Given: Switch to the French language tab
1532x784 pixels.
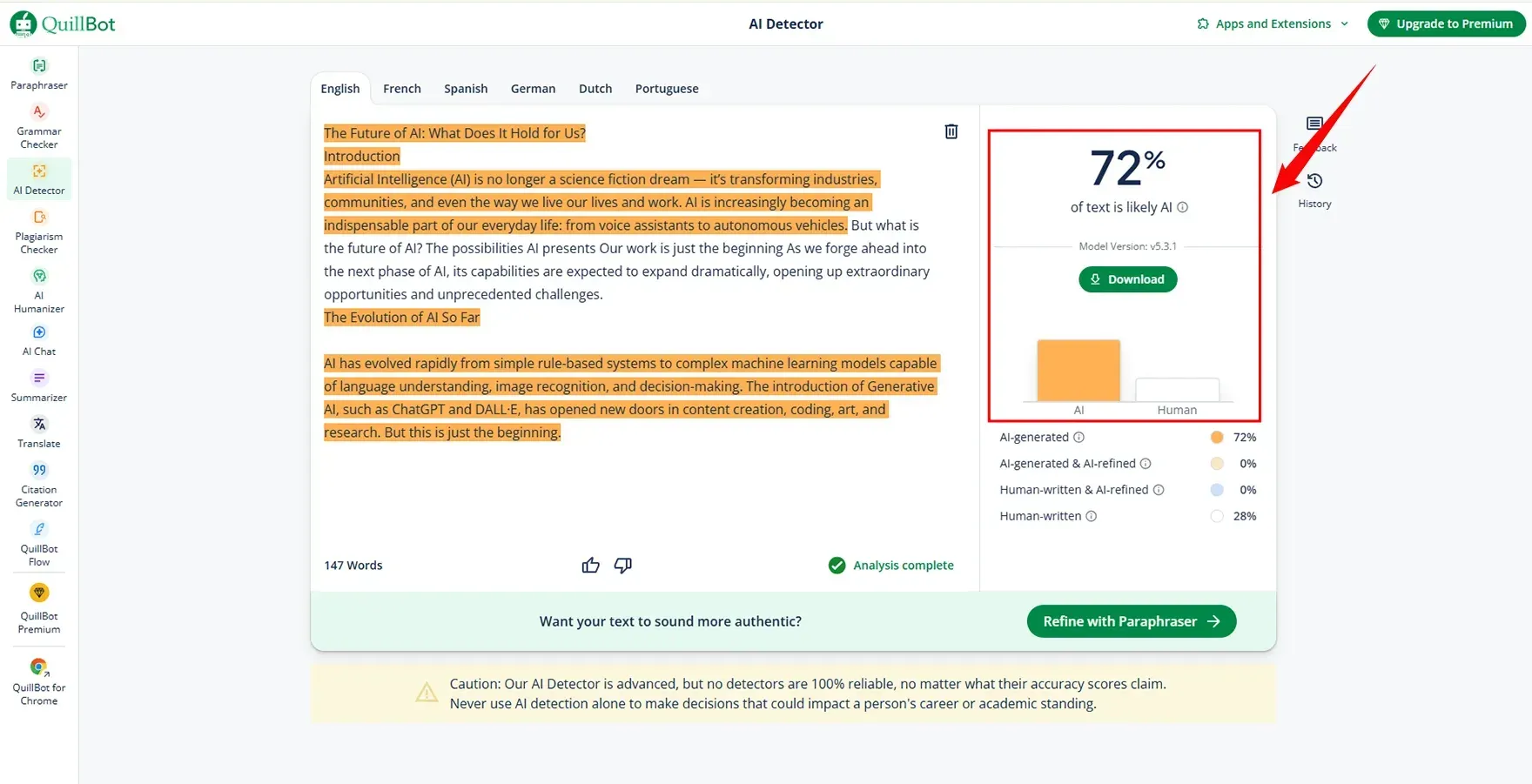Looking at the screenshot, I should [x=402, y=89].
